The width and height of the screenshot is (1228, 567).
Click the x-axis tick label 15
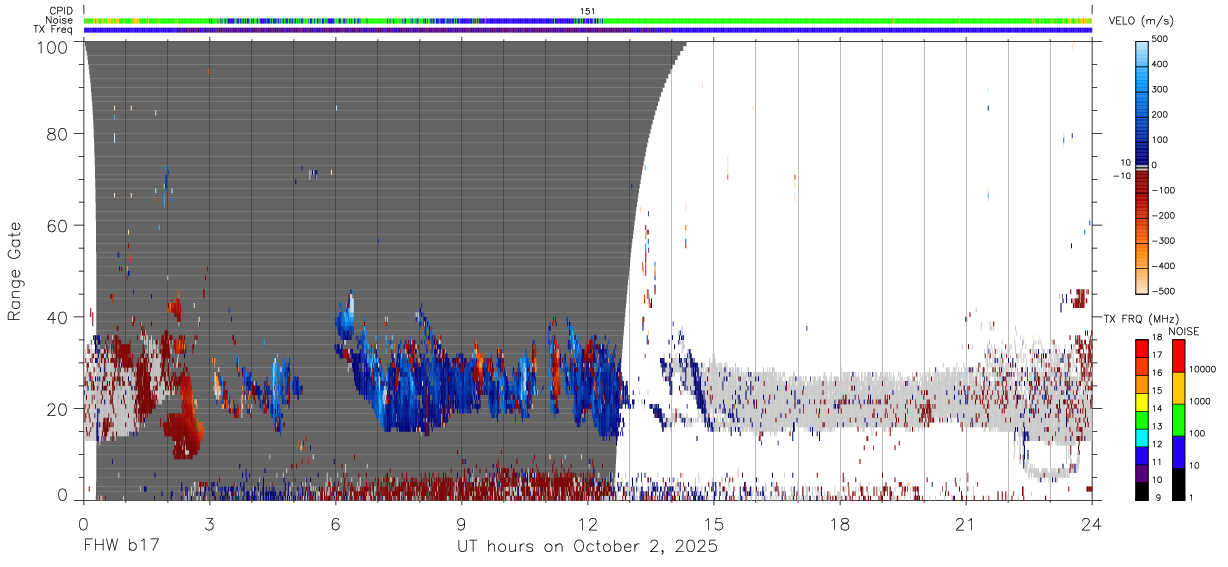coord(713,524)
